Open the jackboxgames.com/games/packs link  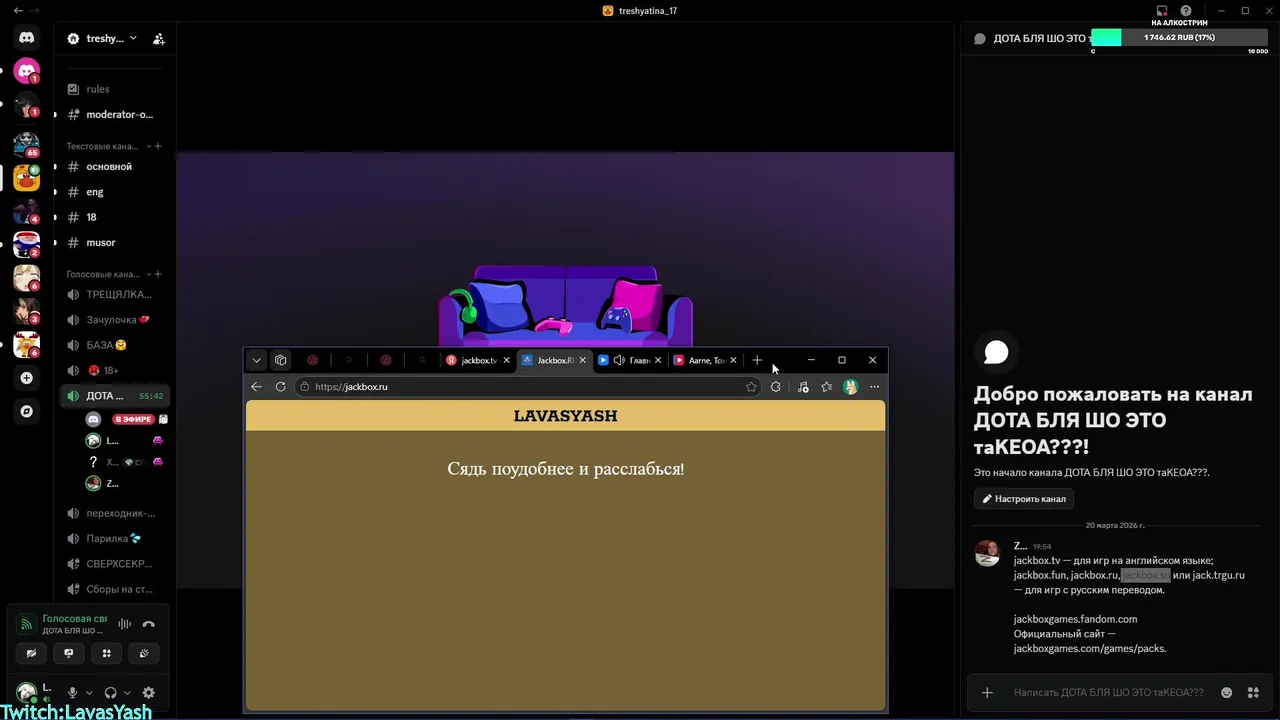click(1089, 649)
